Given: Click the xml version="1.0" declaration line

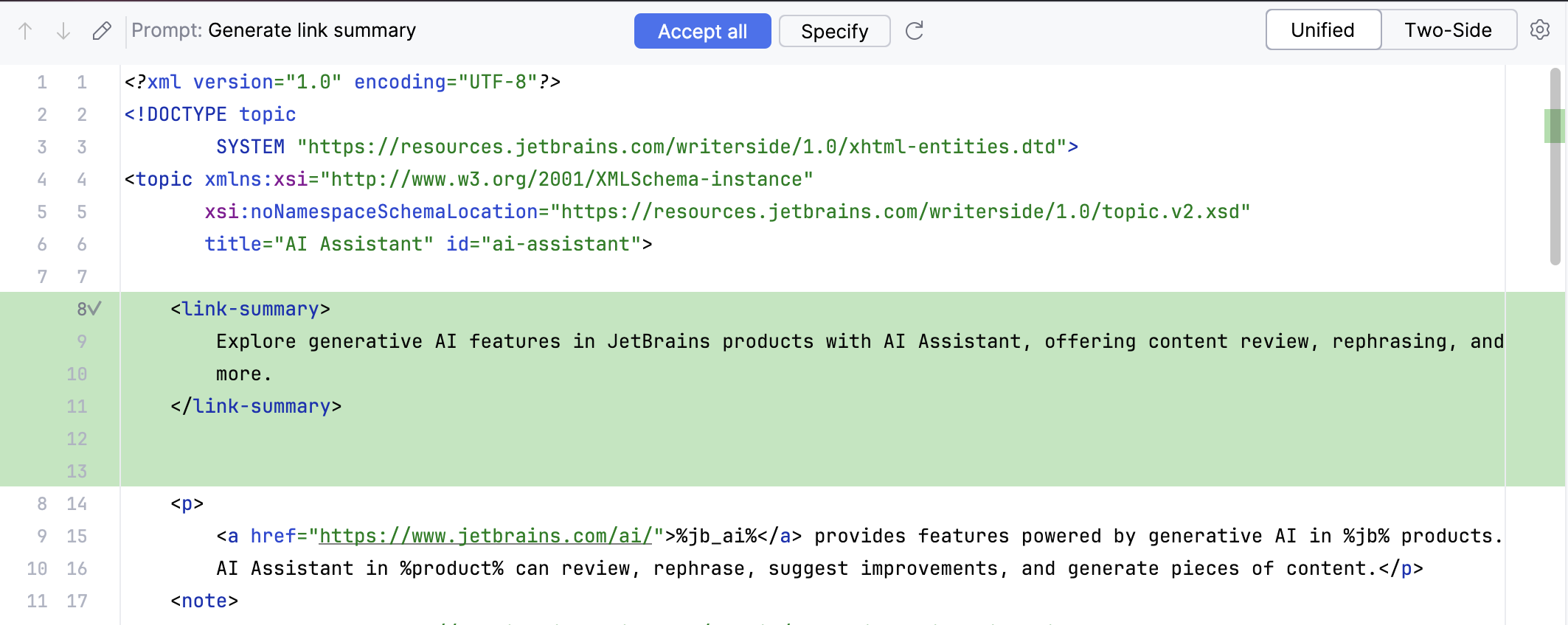Looking at the screenshot, I should (x=343, y=82).
